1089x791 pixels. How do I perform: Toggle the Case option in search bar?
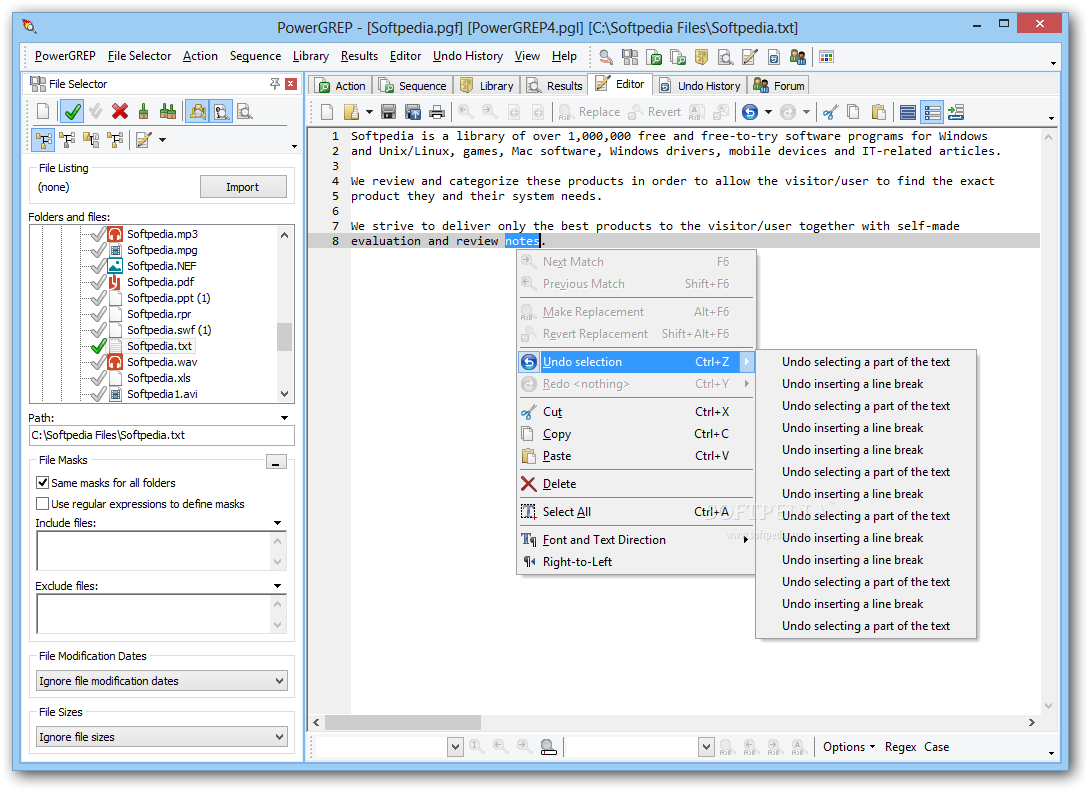[936, 747]
